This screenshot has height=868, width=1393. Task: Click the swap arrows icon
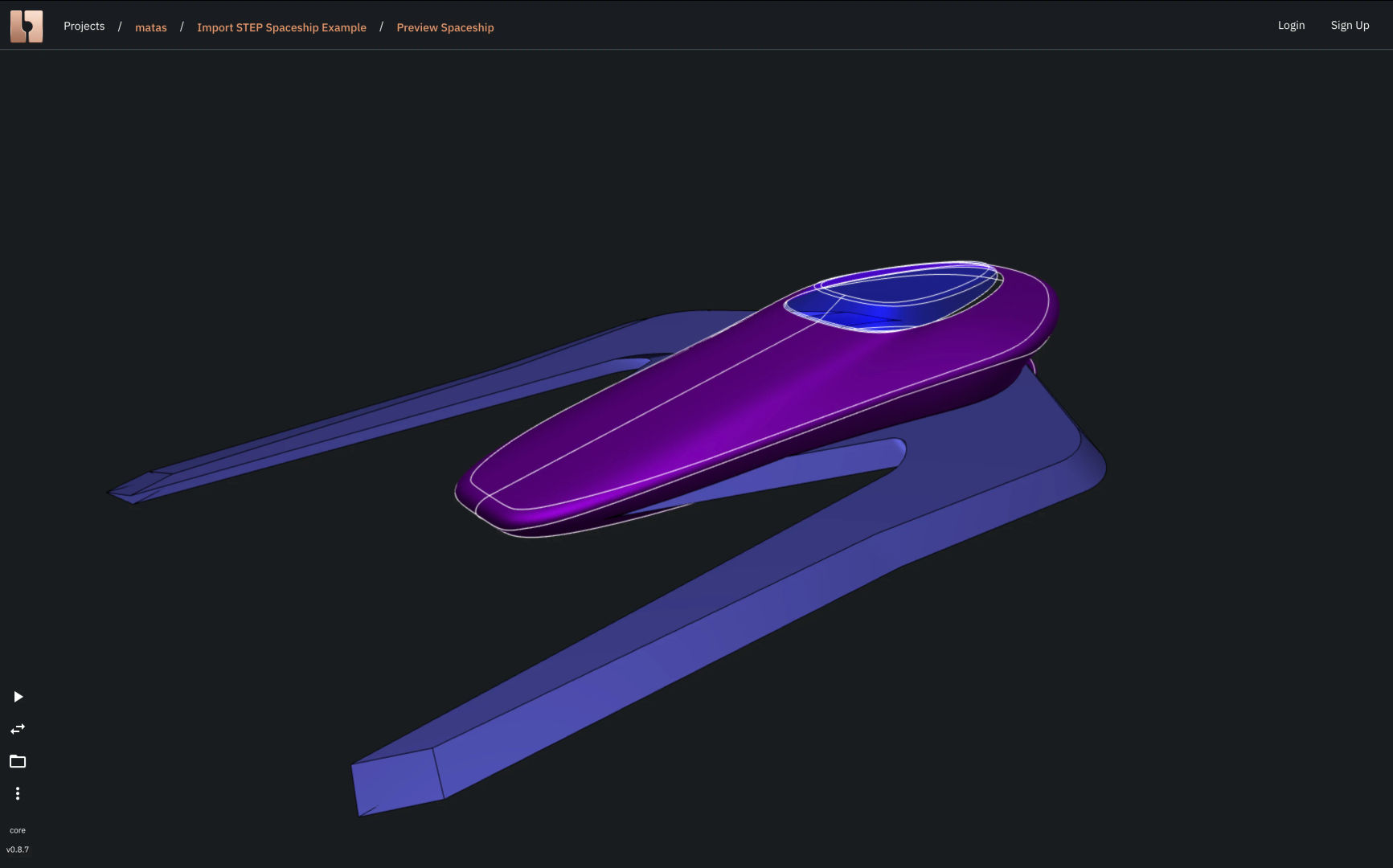[18, 729]
